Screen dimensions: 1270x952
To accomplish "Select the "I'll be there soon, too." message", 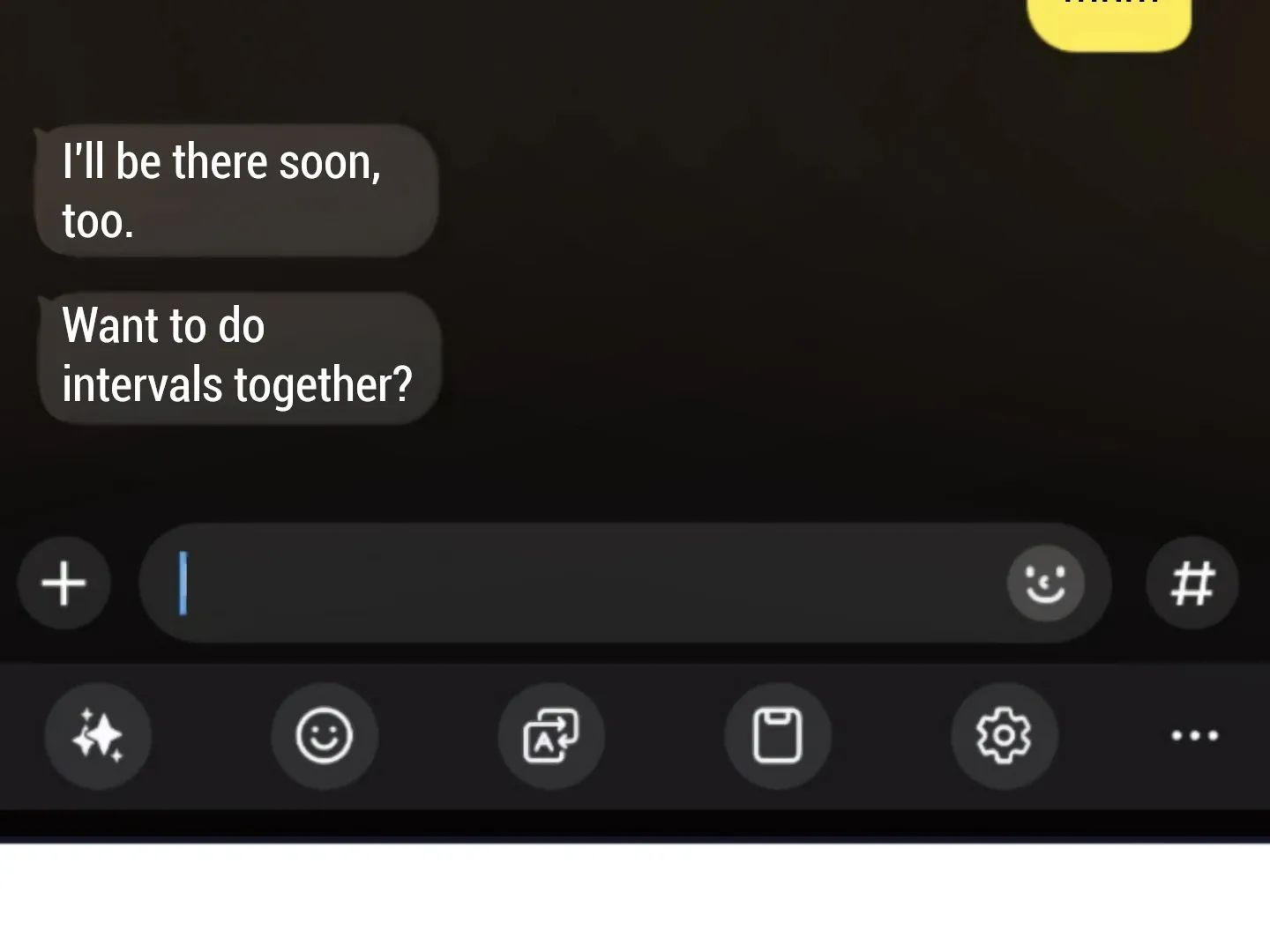I will [x=236, y=190].
